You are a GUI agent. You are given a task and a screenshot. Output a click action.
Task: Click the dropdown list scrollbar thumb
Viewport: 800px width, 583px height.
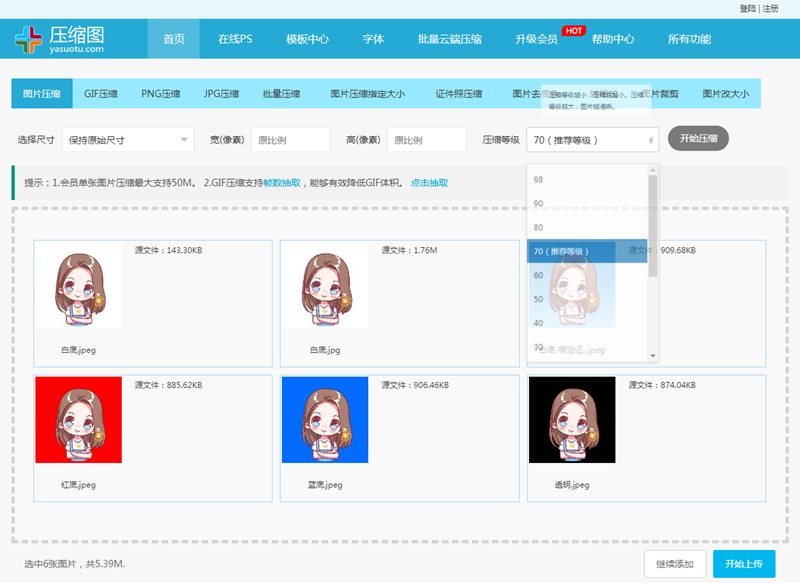(653, 226)
